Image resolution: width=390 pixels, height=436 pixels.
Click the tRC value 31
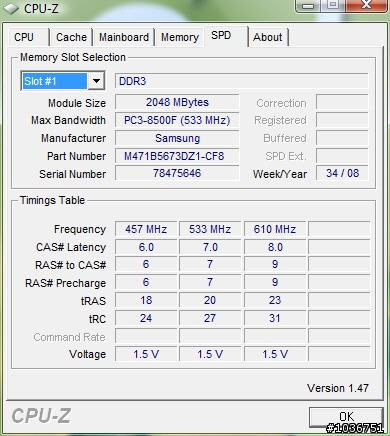pos(275,318)
